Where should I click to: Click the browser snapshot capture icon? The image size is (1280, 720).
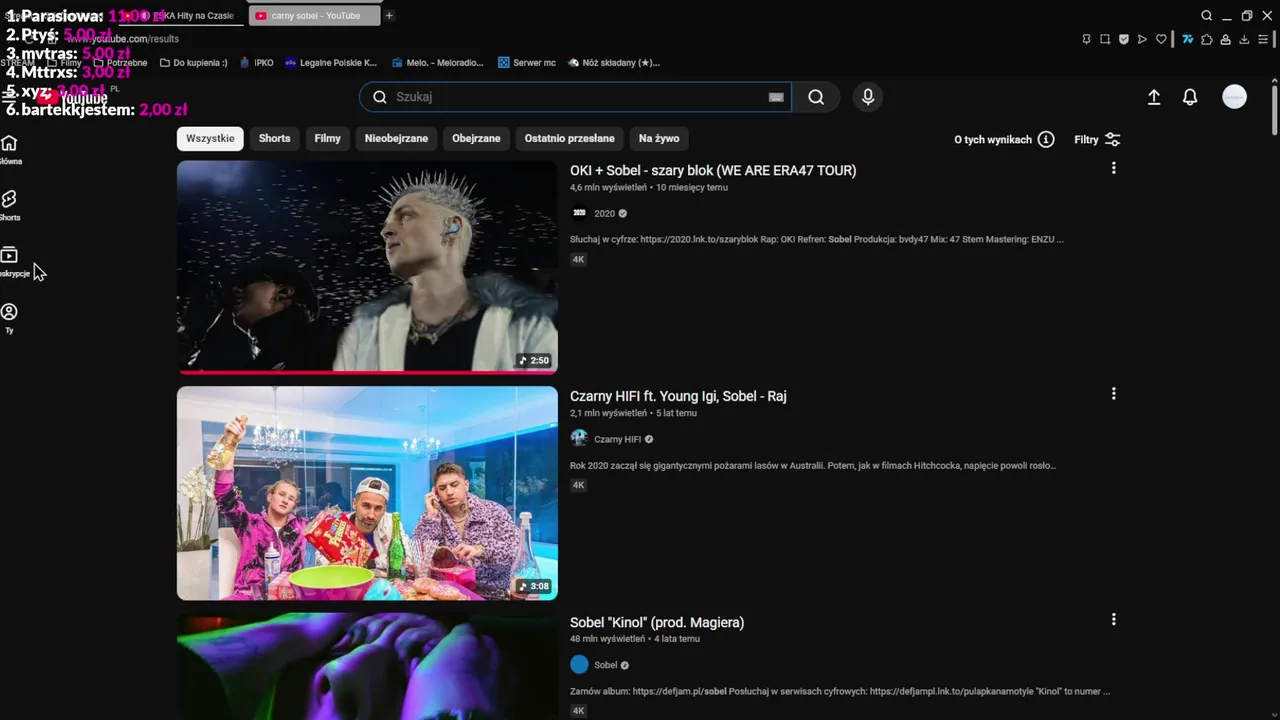1105,39
